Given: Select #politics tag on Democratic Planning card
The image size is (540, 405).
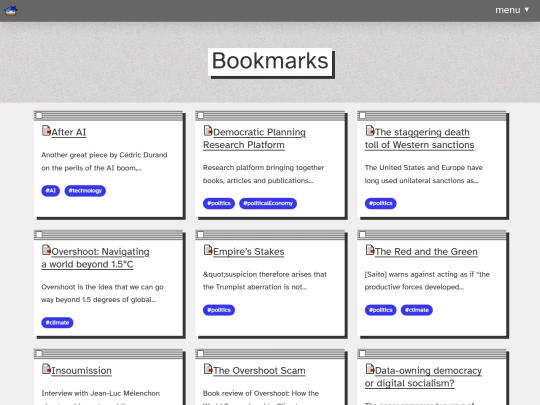Looking at the screenshot, I should click(x=219, y=203).
